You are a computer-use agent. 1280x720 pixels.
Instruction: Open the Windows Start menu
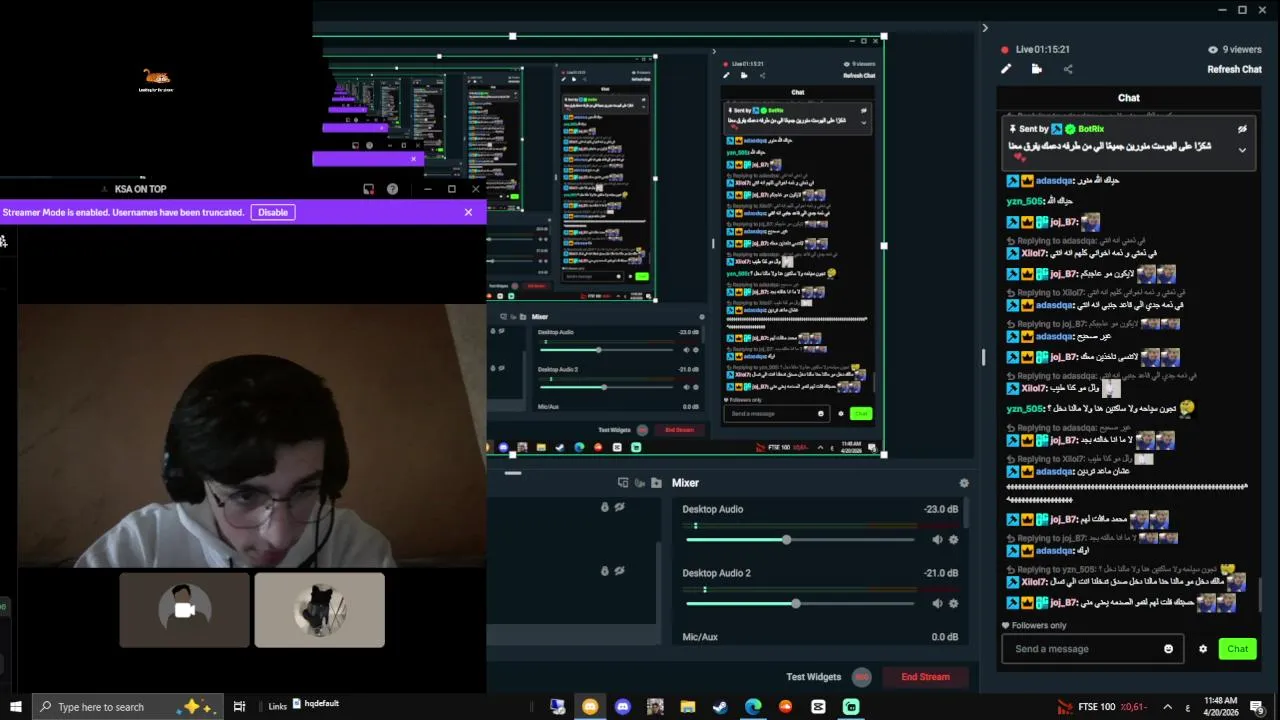[16, 707]
